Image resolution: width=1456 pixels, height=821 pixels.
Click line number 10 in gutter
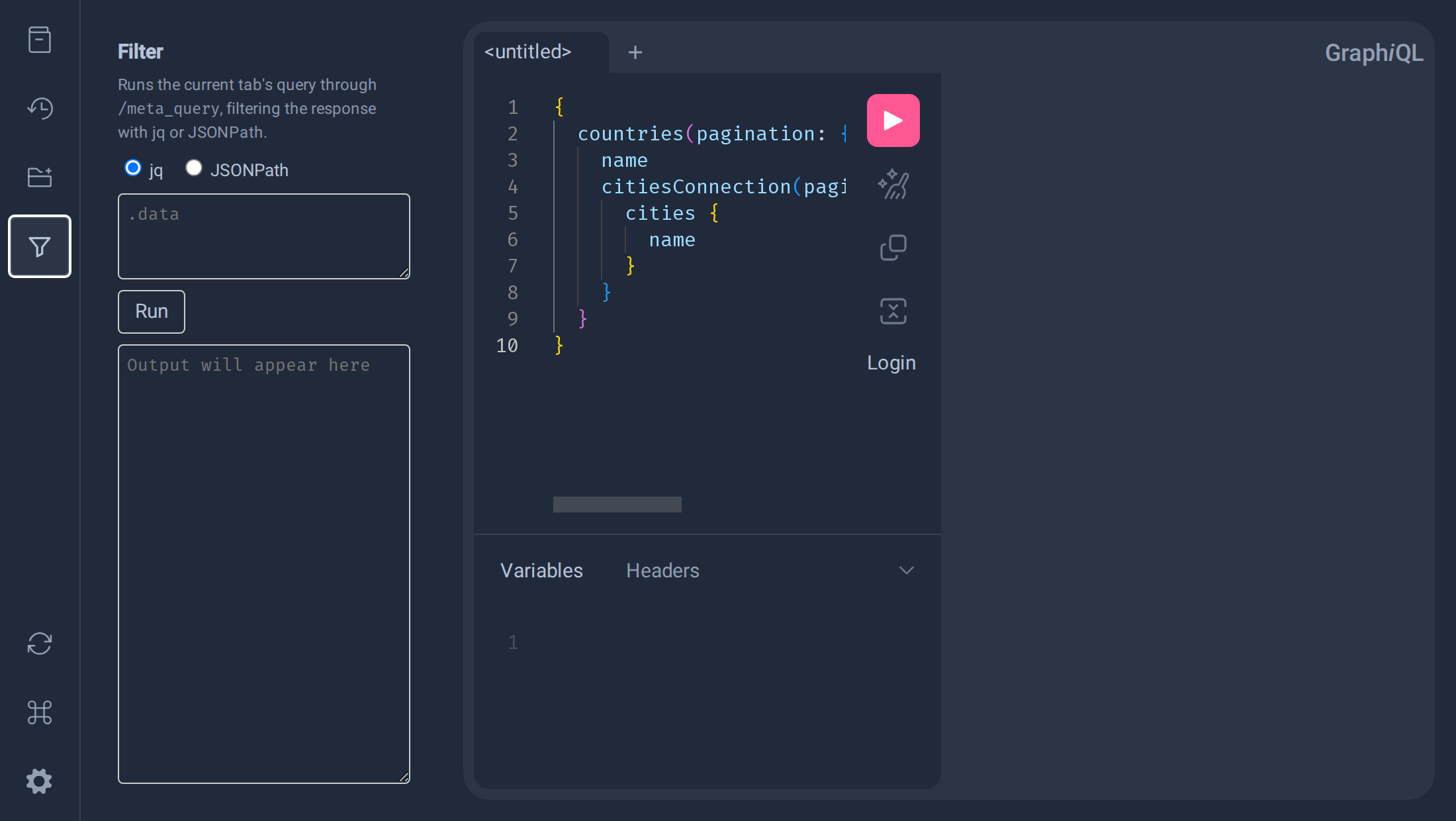(x=507, y=346)
